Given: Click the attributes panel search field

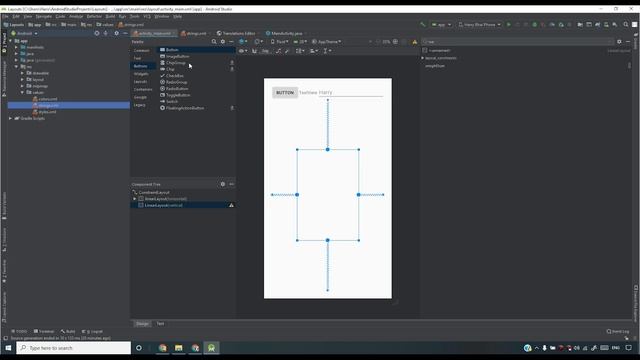Looking at the screenshot, I should [x=517, y=42].
